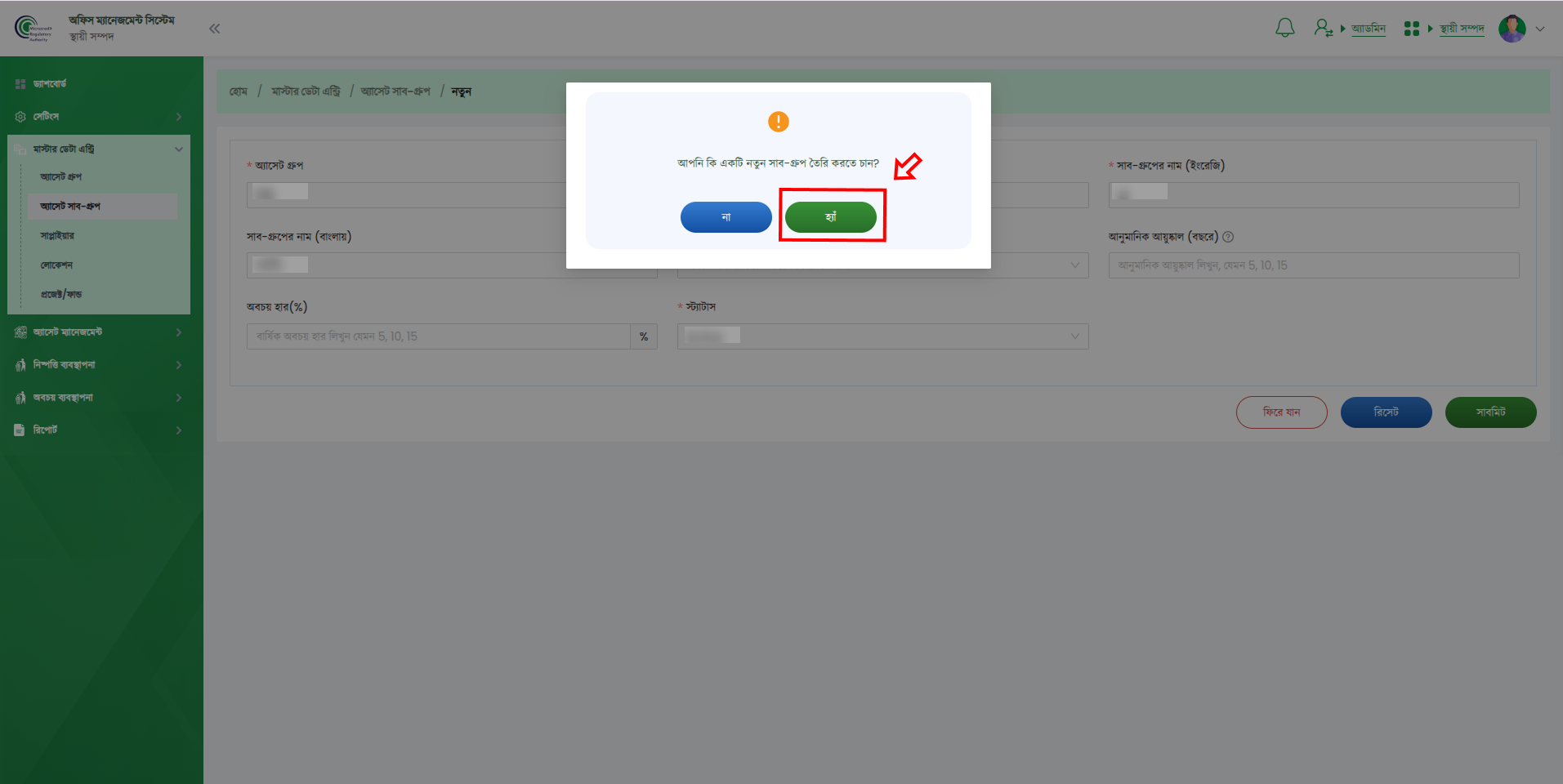The height and width of the screenshot is (784, 1563).
Task: Expand the রিপোর্ট sidebar menu
Action: click(x=98, y=430)
